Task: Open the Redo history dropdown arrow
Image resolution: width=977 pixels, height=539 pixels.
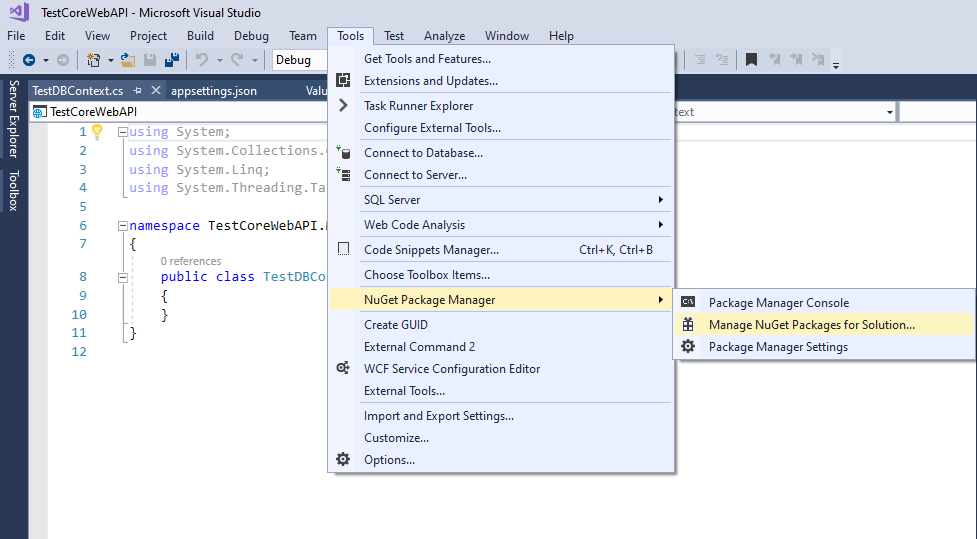Action: tap(254, 60)
